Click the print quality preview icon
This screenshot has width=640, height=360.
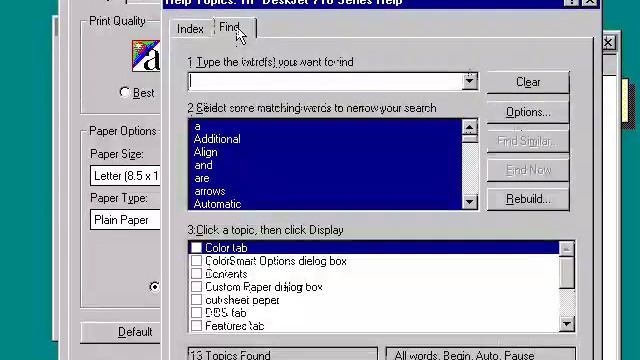(x=146, y=56)
